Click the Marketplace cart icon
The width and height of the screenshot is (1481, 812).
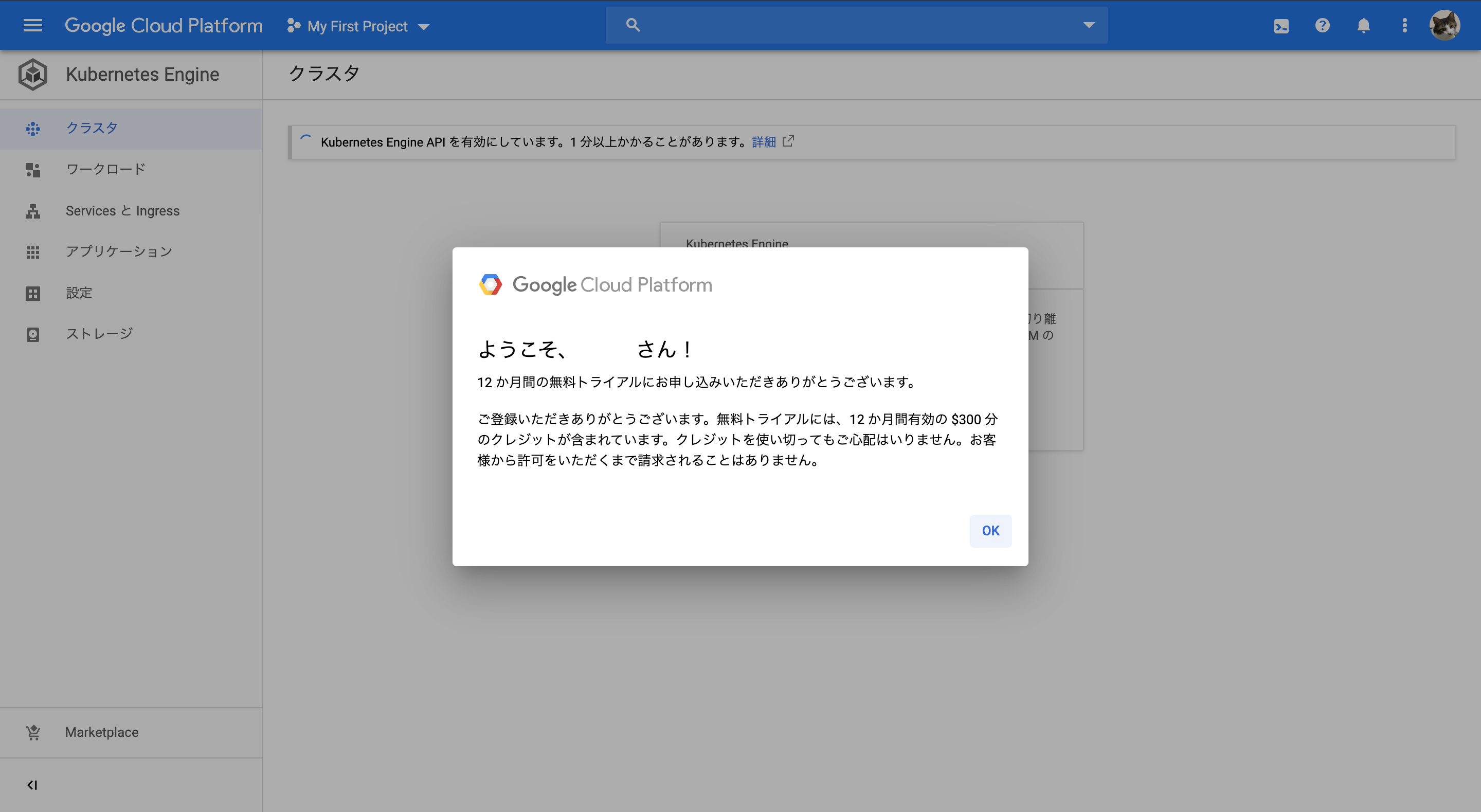click(x=33, y=732)
